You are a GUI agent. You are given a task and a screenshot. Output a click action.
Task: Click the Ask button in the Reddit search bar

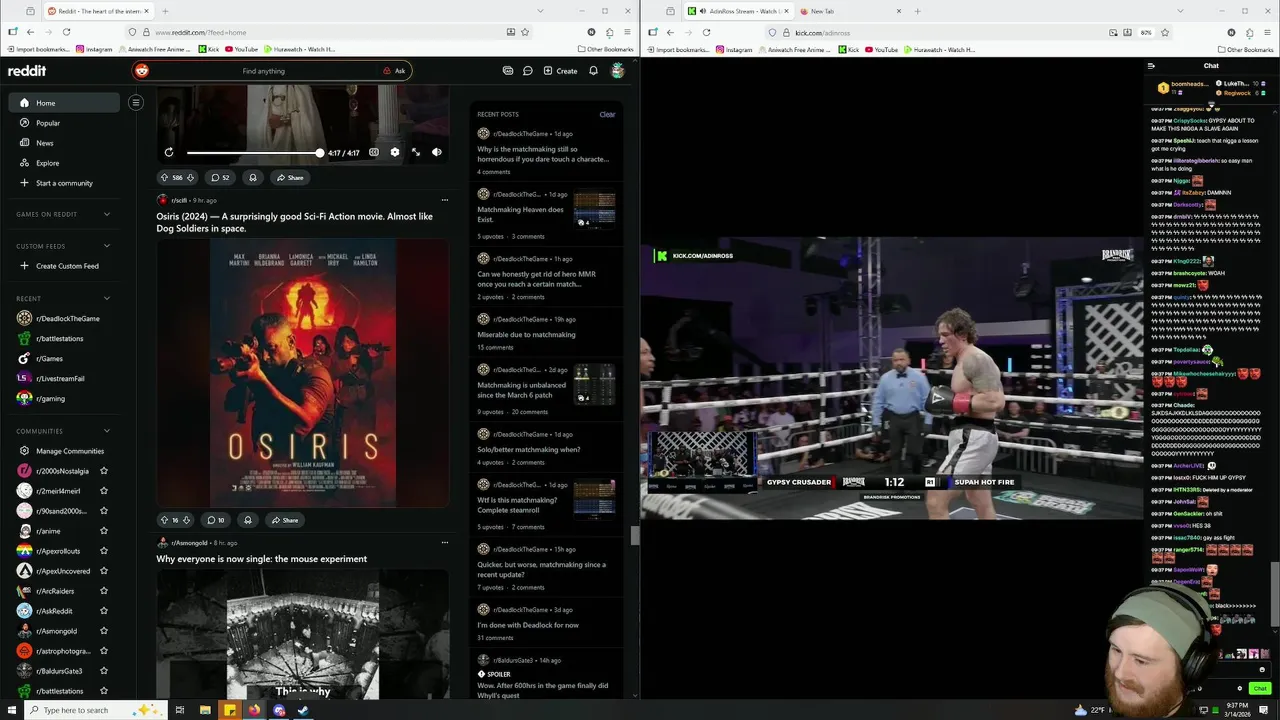tap(394, 71)
